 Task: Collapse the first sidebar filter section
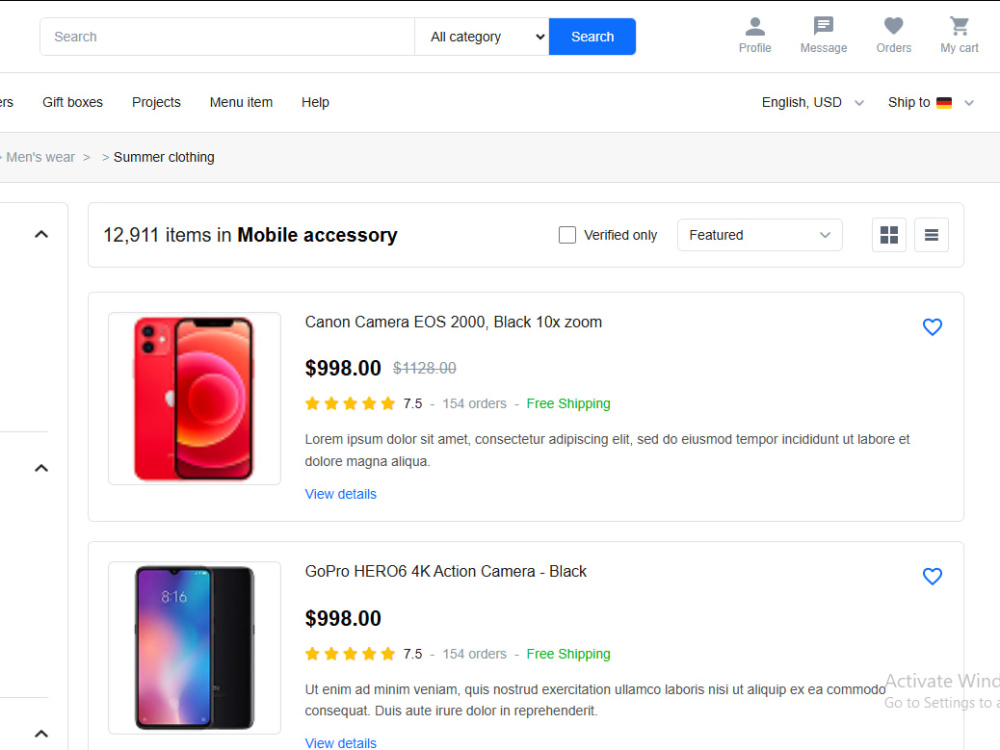41,234
